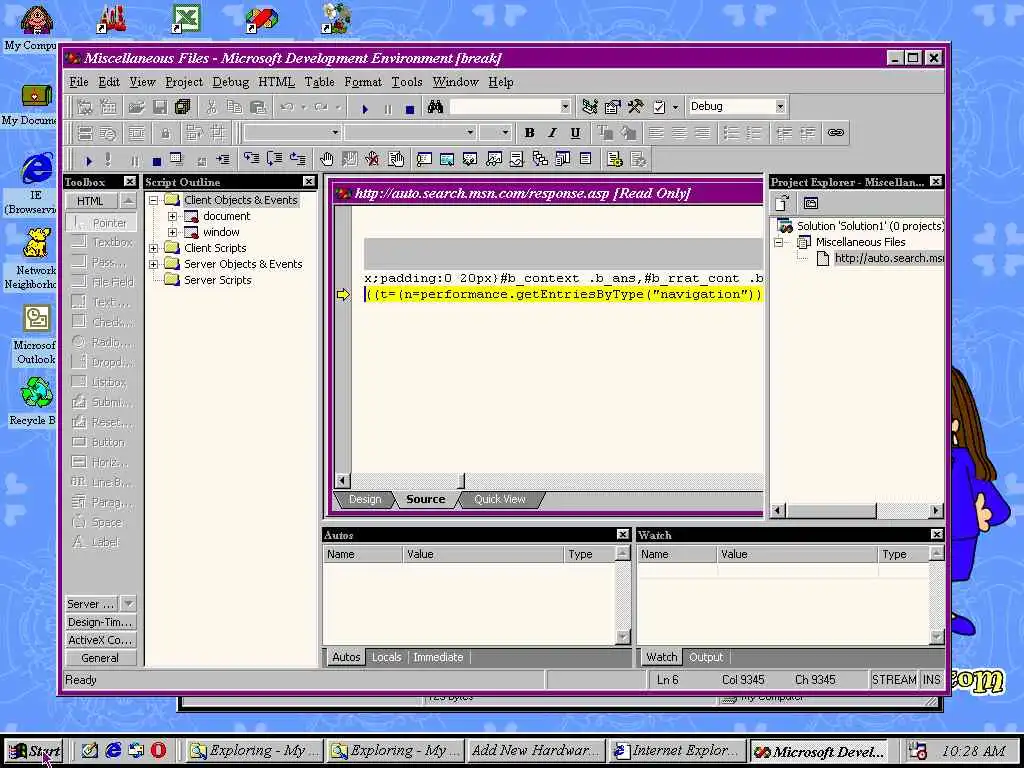1024x768 pixels.
Task: Click the second icon in the Project Explorer toolbar
Action: coord(810,203)
